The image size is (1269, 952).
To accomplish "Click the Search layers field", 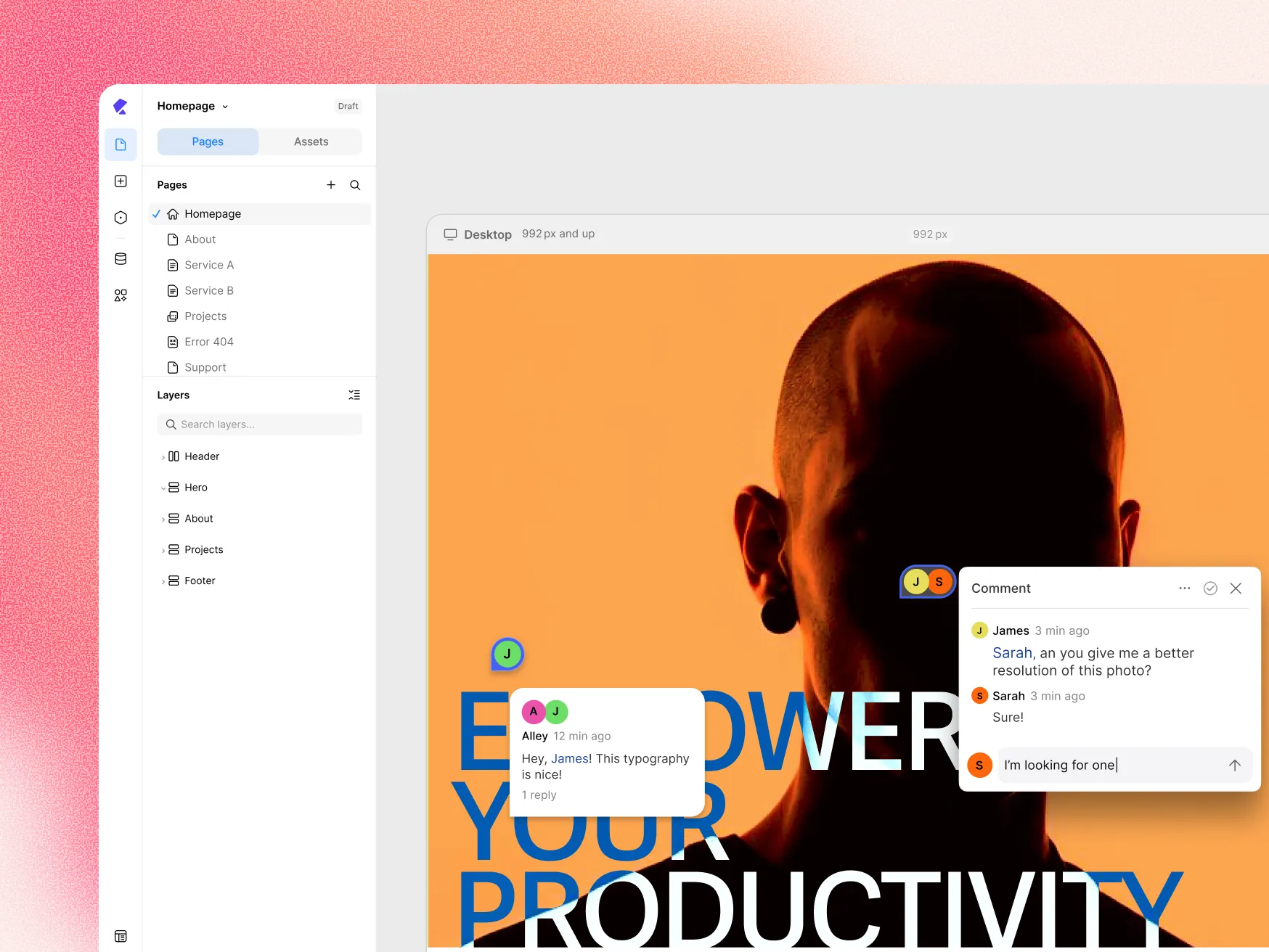I will click(x=259, y=424).
